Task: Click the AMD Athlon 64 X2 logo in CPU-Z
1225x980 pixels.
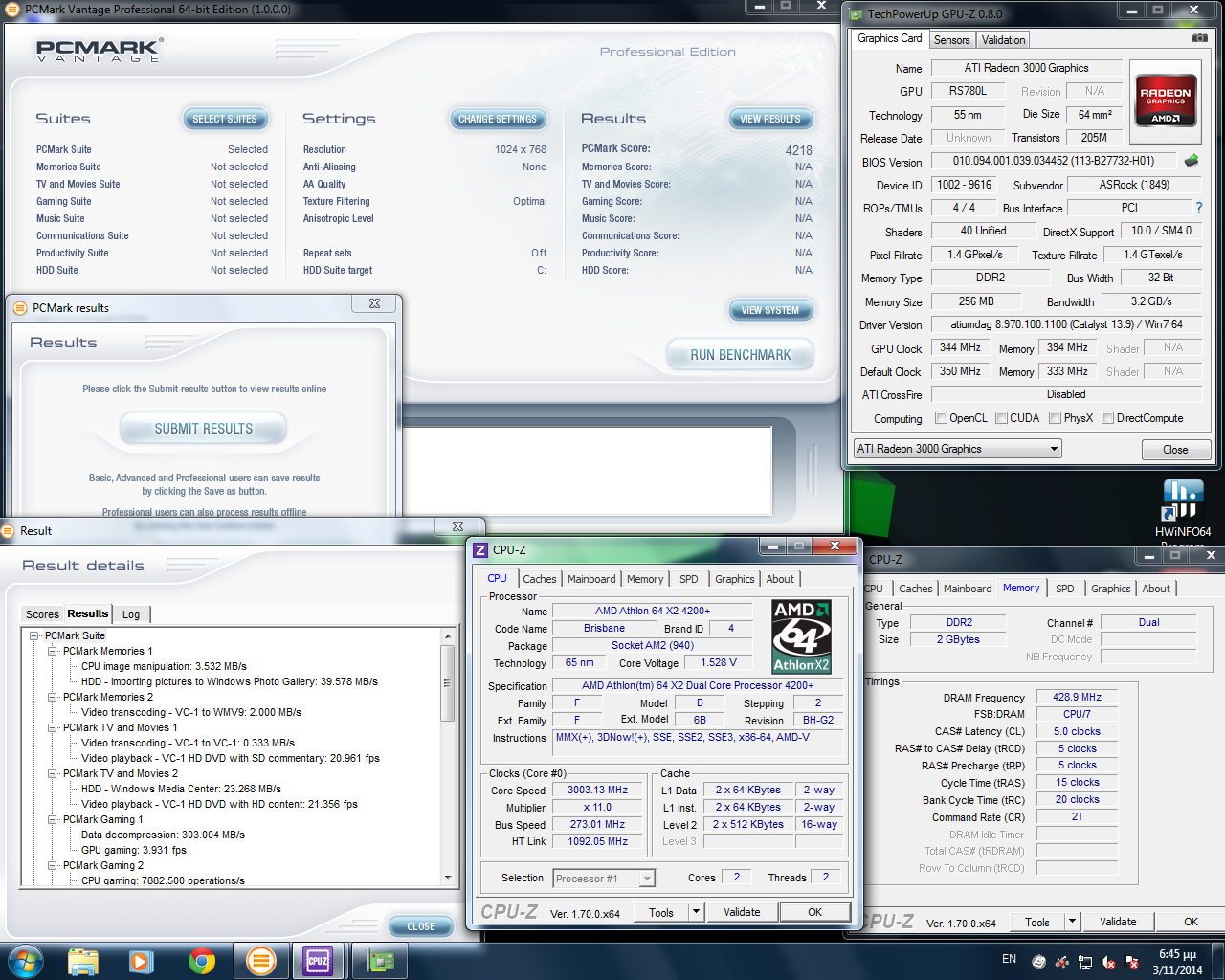Action: tap(802, 636)
